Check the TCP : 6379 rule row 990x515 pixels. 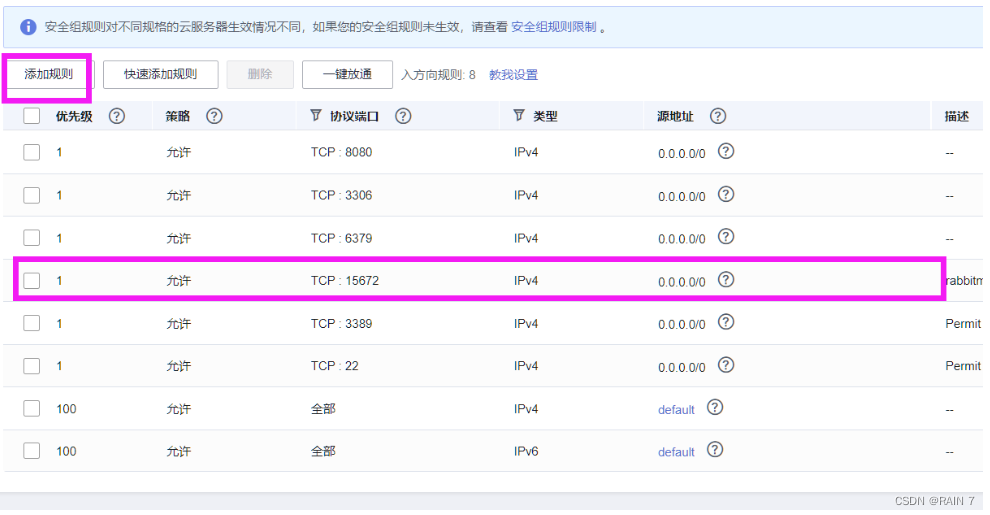pos(32,238)
